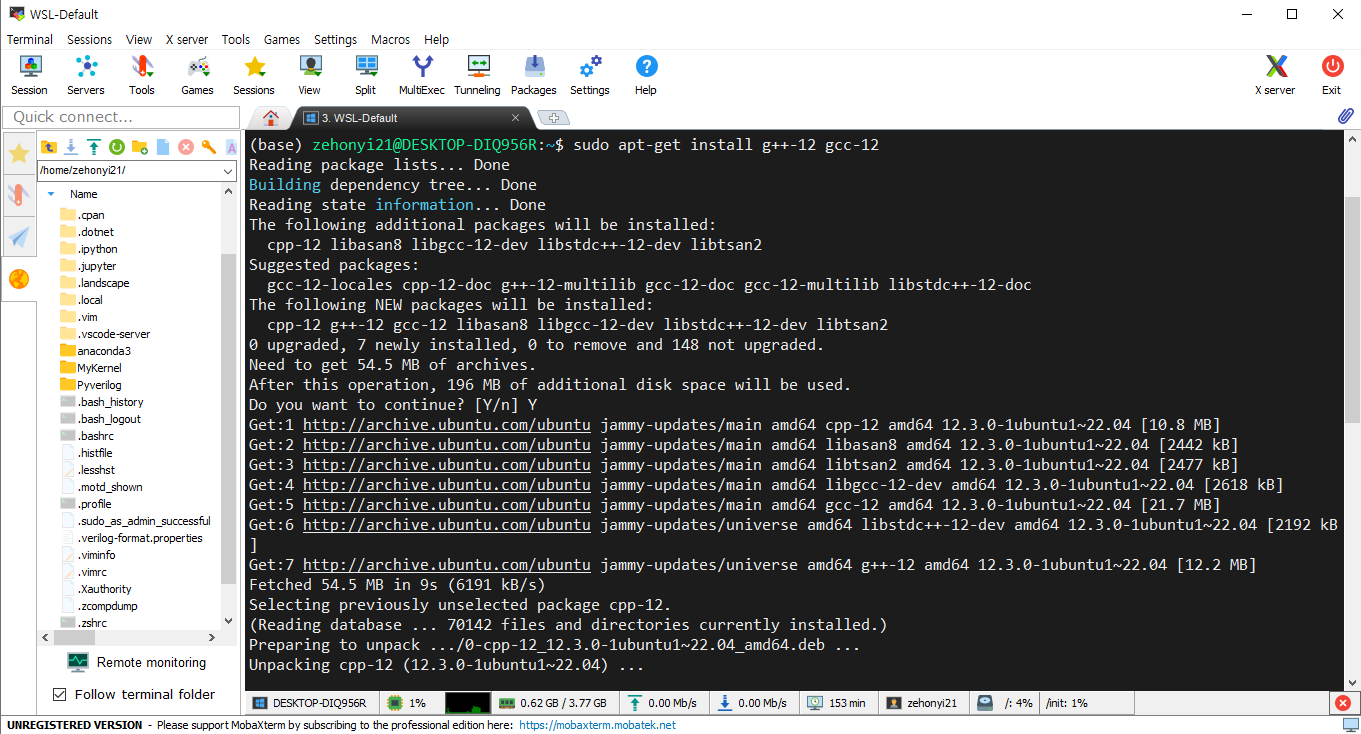Open the Macros paper plane sidebar tab
The height and width of the screenshot is (734, 1361).
[x=19, y=237]
